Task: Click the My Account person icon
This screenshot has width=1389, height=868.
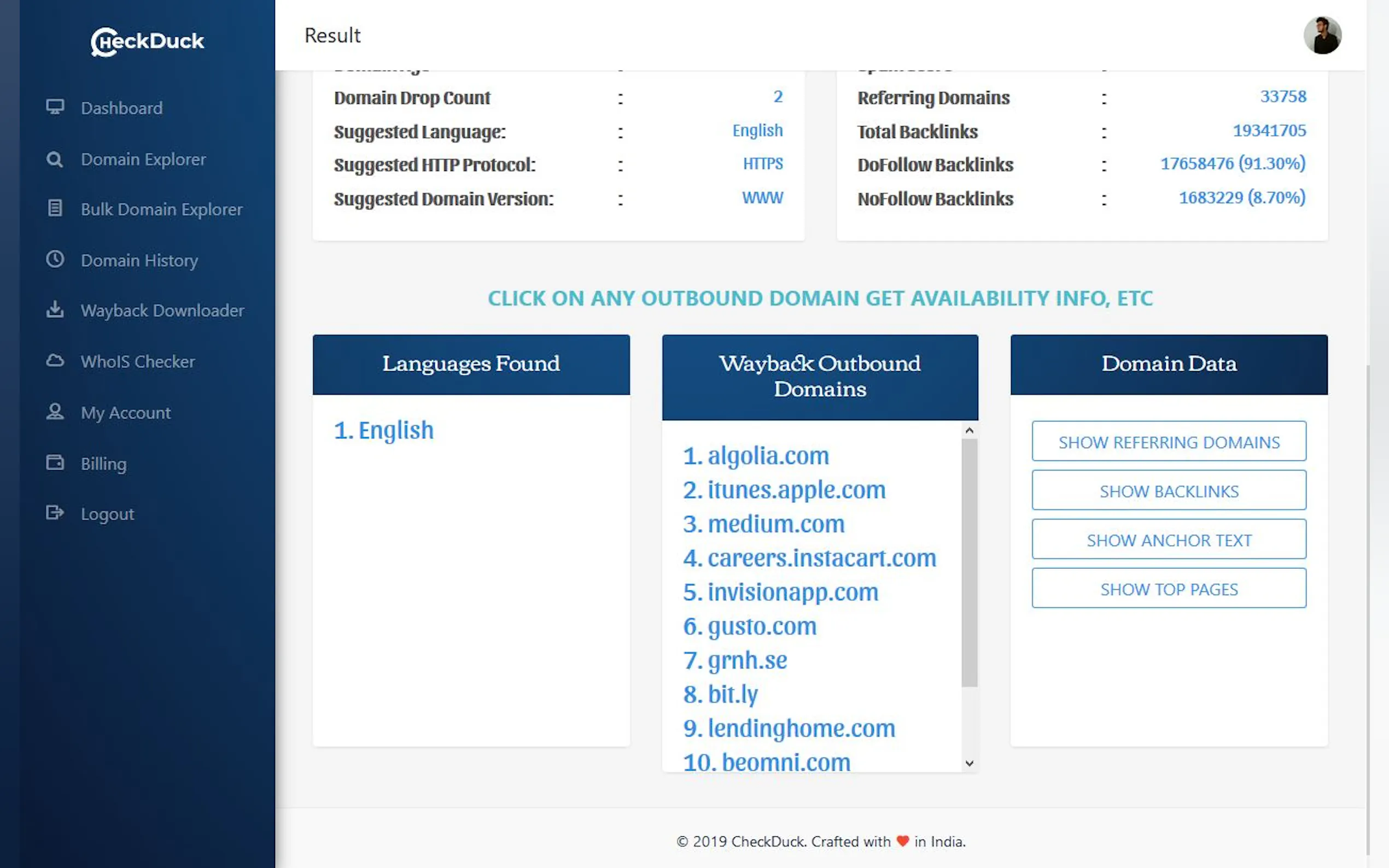Action: point(55,412)
